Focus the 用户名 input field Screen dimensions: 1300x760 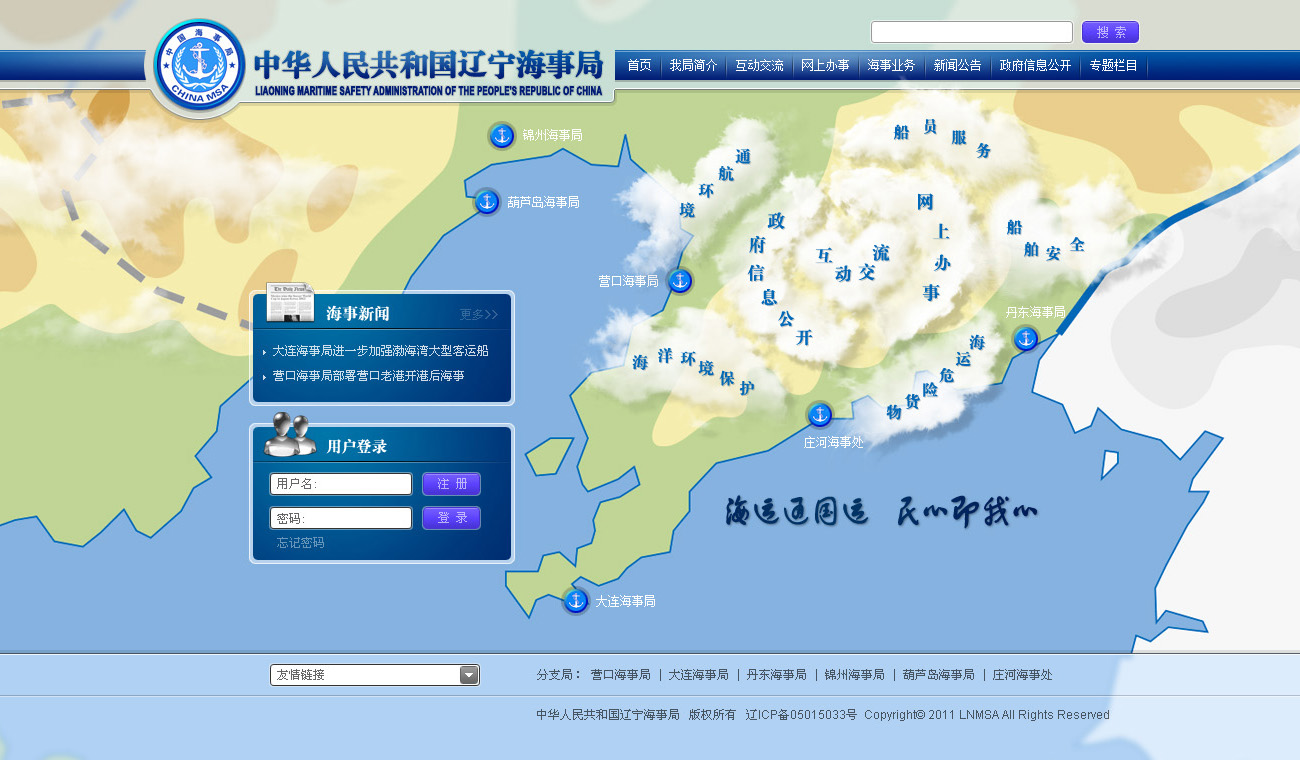coord(341,484)
